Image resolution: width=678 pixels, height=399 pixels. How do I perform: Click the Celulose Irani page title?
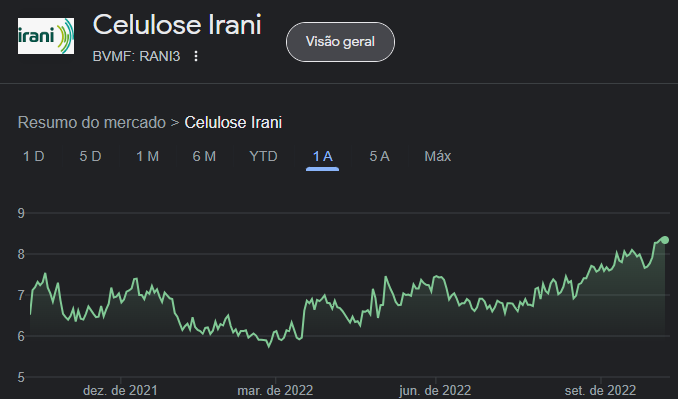177,25
